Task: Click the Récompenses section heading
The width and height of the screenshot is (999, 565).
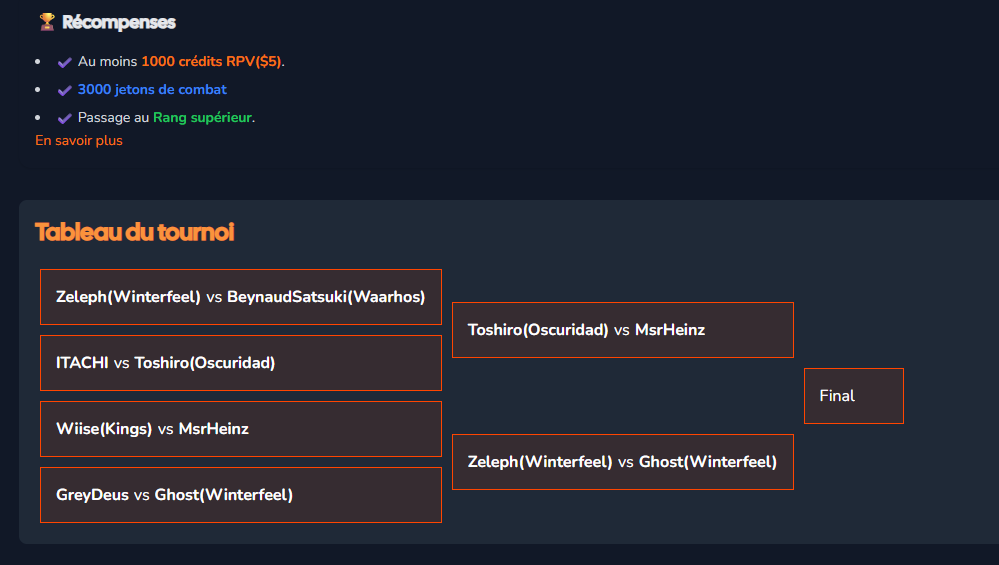Action: [x=118, y=22]
